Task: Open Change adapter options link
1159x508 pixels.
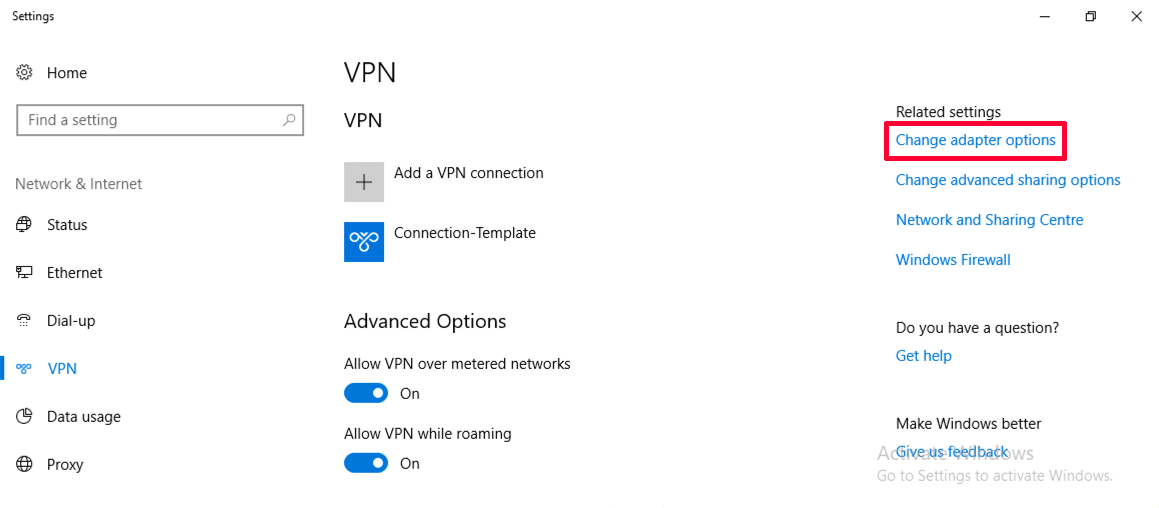Action: (x=975, y=140)
